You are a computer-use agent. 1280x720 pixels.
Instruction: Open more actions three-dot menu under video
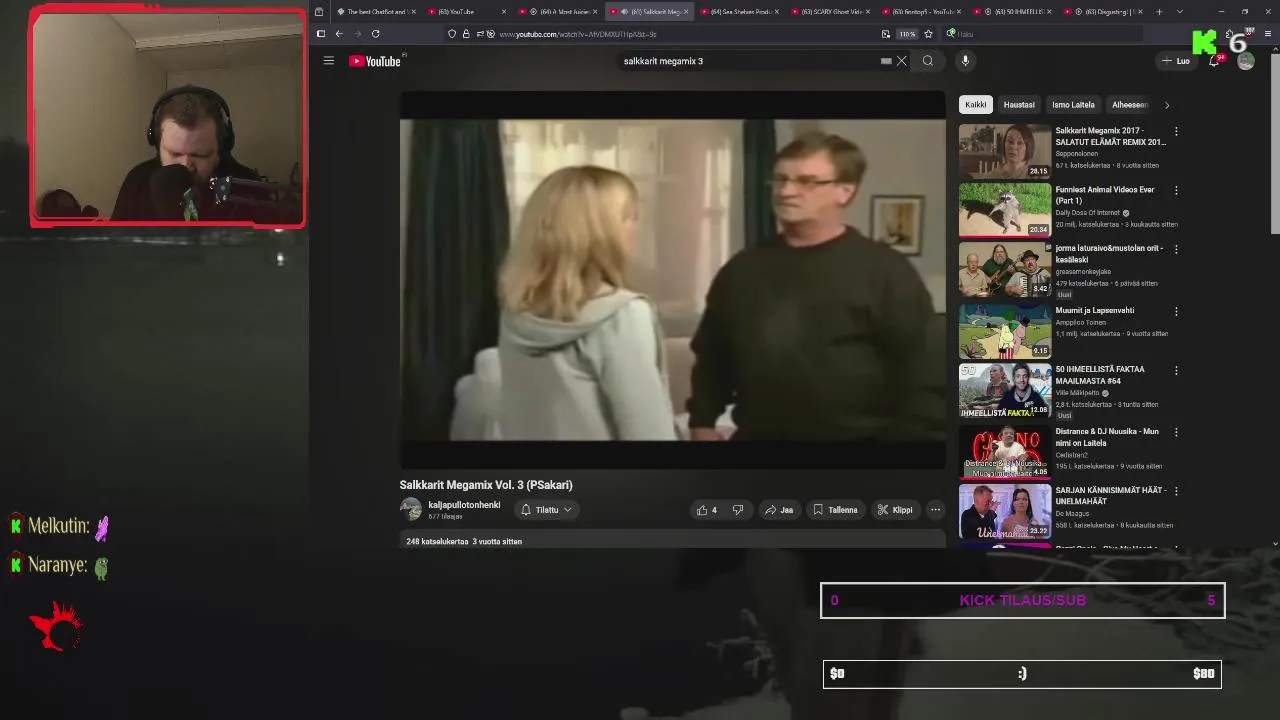point(935,510)
